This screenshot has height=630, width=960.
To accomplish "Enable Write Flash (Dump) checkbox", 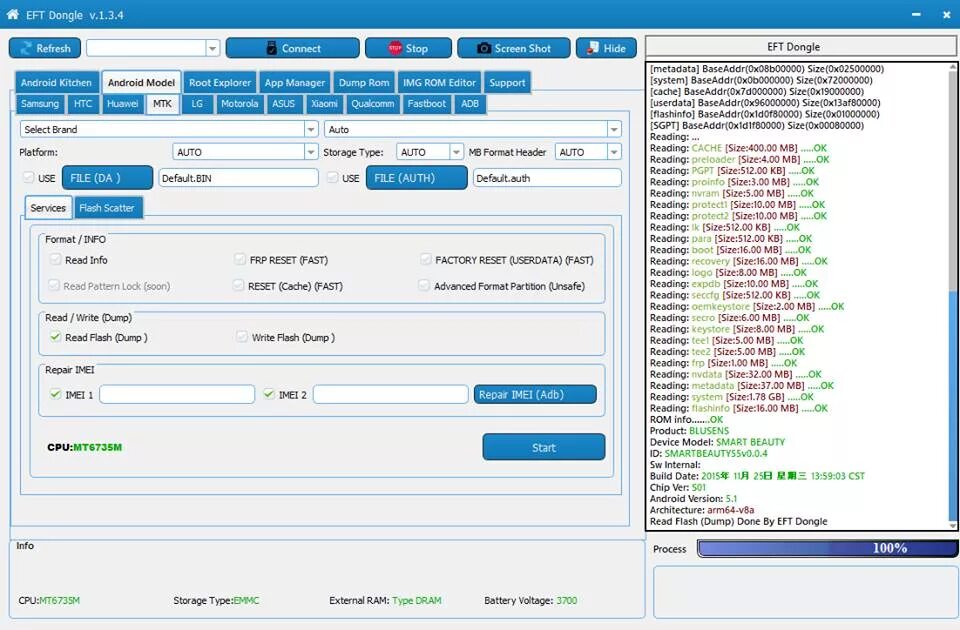I will [x=242, y=337].
